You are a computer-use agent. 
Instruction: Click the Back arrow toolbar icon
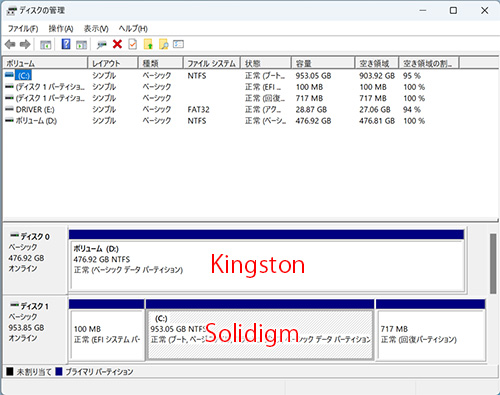pyautogui.click(x=10, y=44)
